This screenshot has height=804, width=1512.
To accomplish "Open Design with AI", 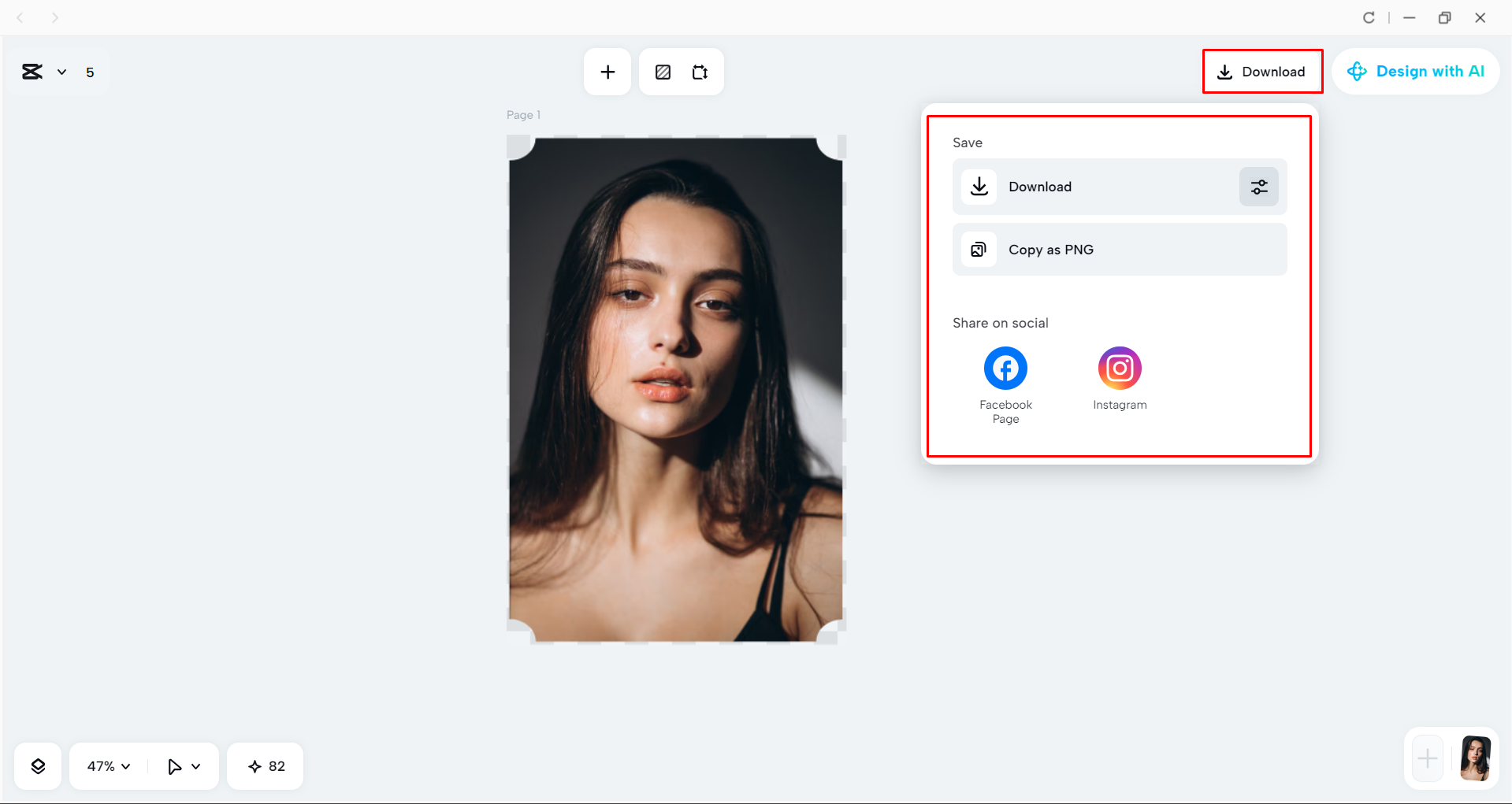I will point(1416,71).
